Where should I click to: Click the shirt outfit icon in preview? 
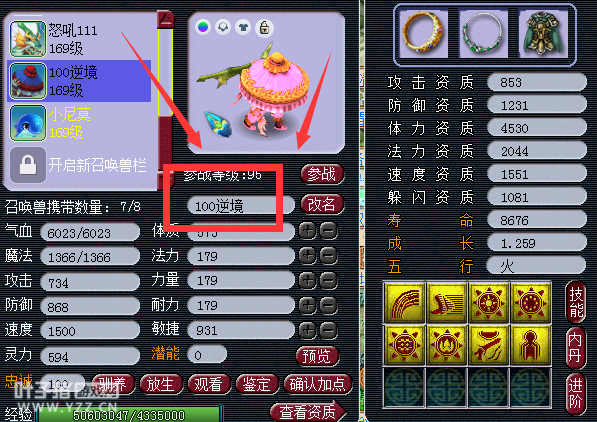(x=244, y=27)
